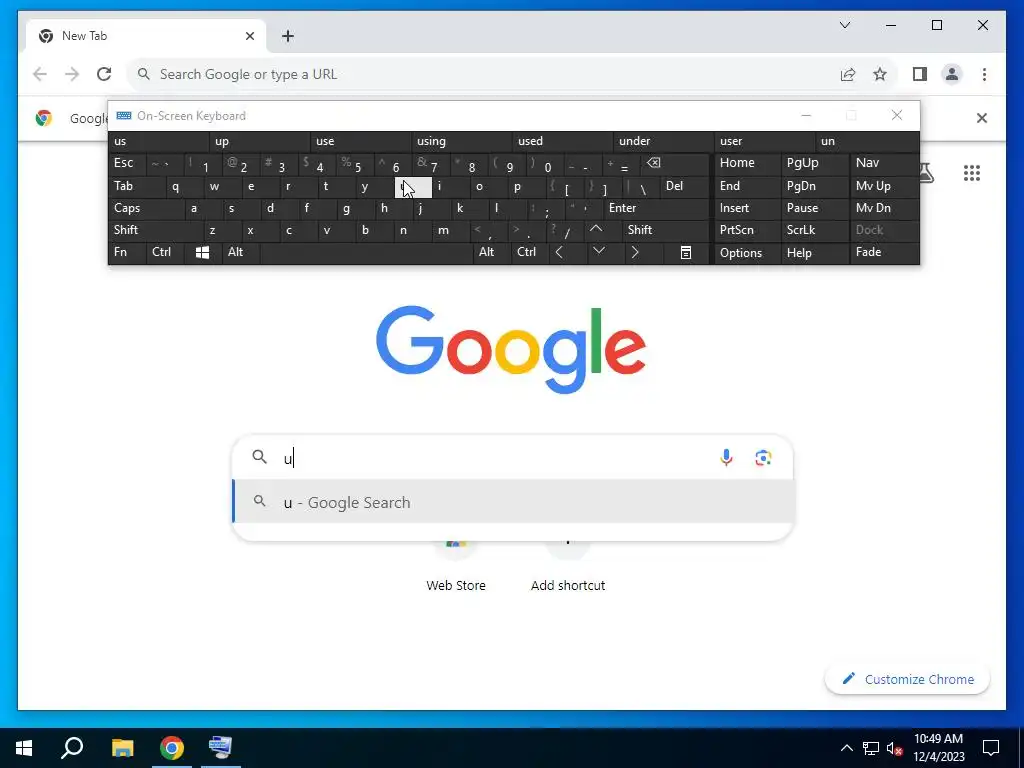Bookmark this tab with the star icon
The height and width of the screenshot is (768, 1024).
click(880, 74)
